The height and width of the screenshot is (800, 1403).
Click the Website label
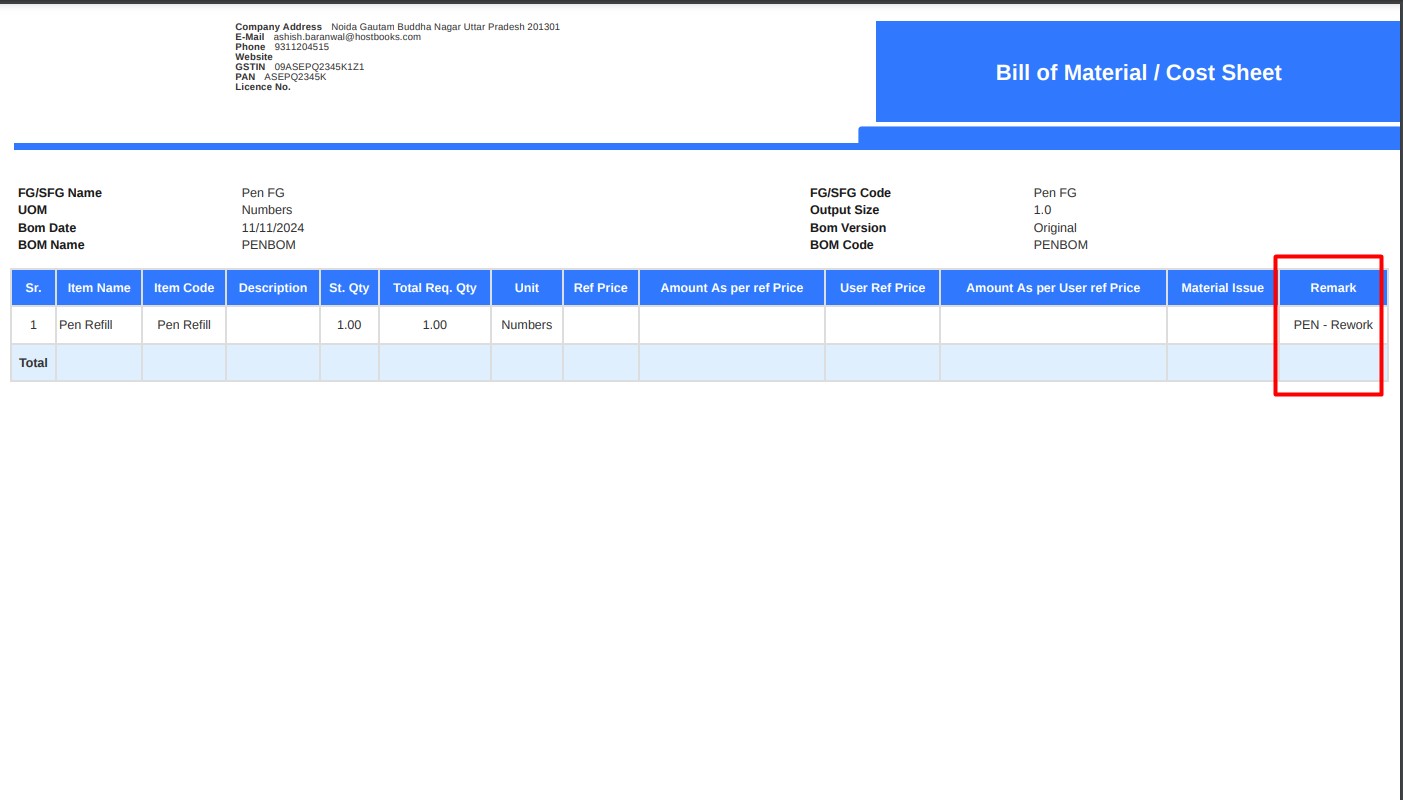coord(254,57)
